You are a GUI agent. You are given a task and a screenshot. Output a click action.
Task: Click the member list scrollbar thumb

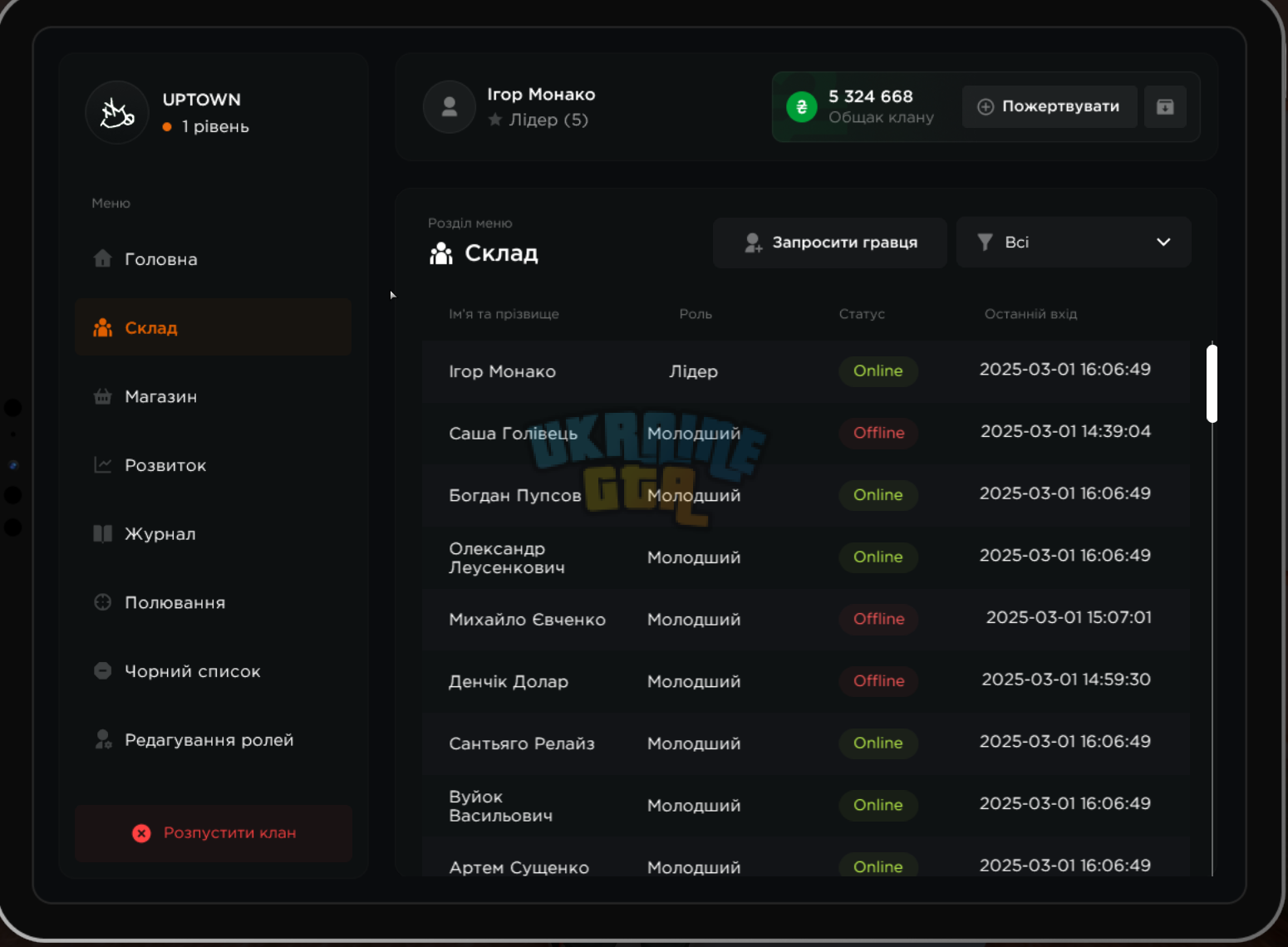tap(1212, 384)
